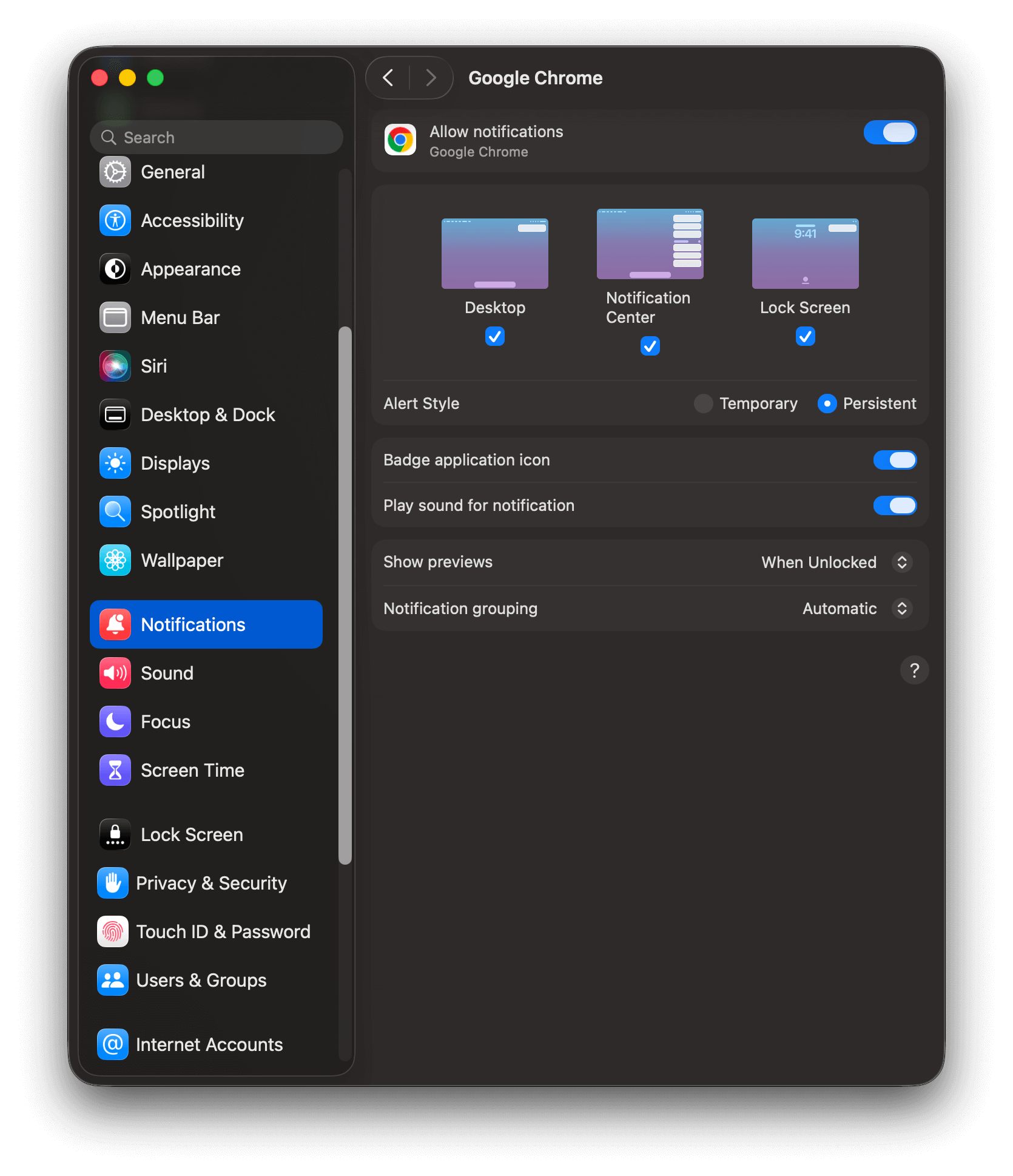Open Notification grouping Automatic dropdown

(x=858, y=609)
